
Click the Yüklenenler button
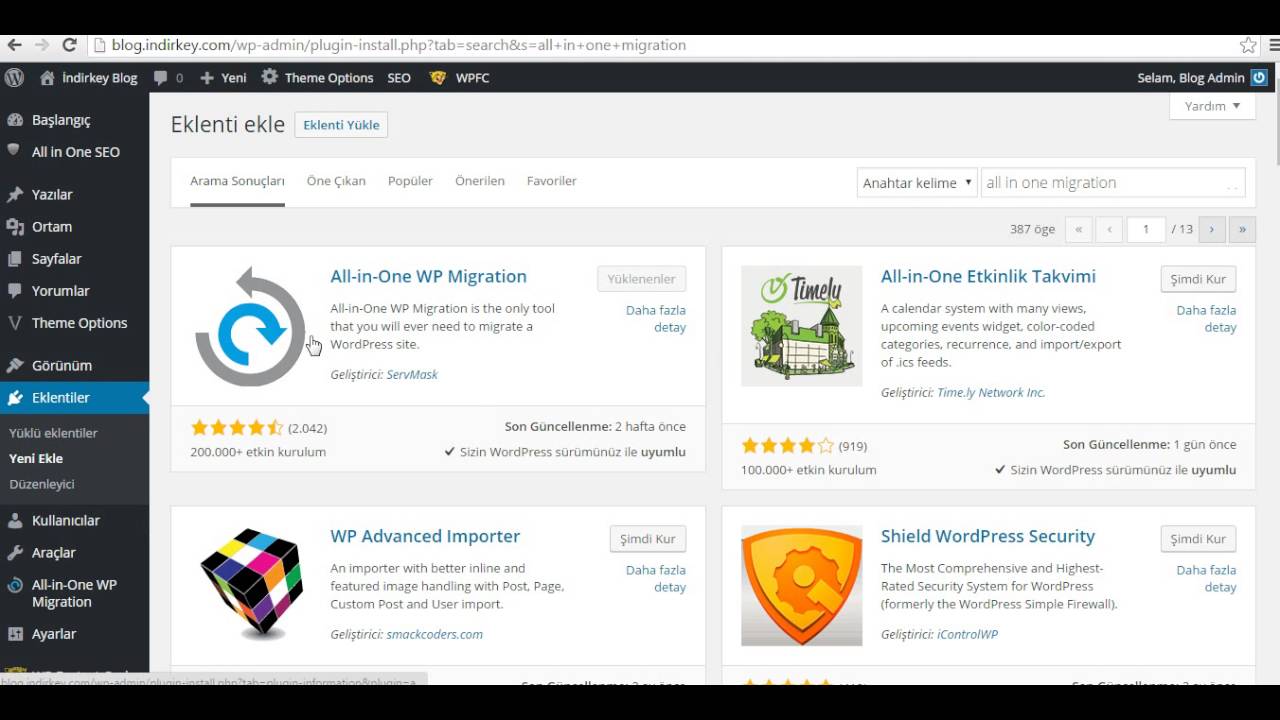(641, 279)
